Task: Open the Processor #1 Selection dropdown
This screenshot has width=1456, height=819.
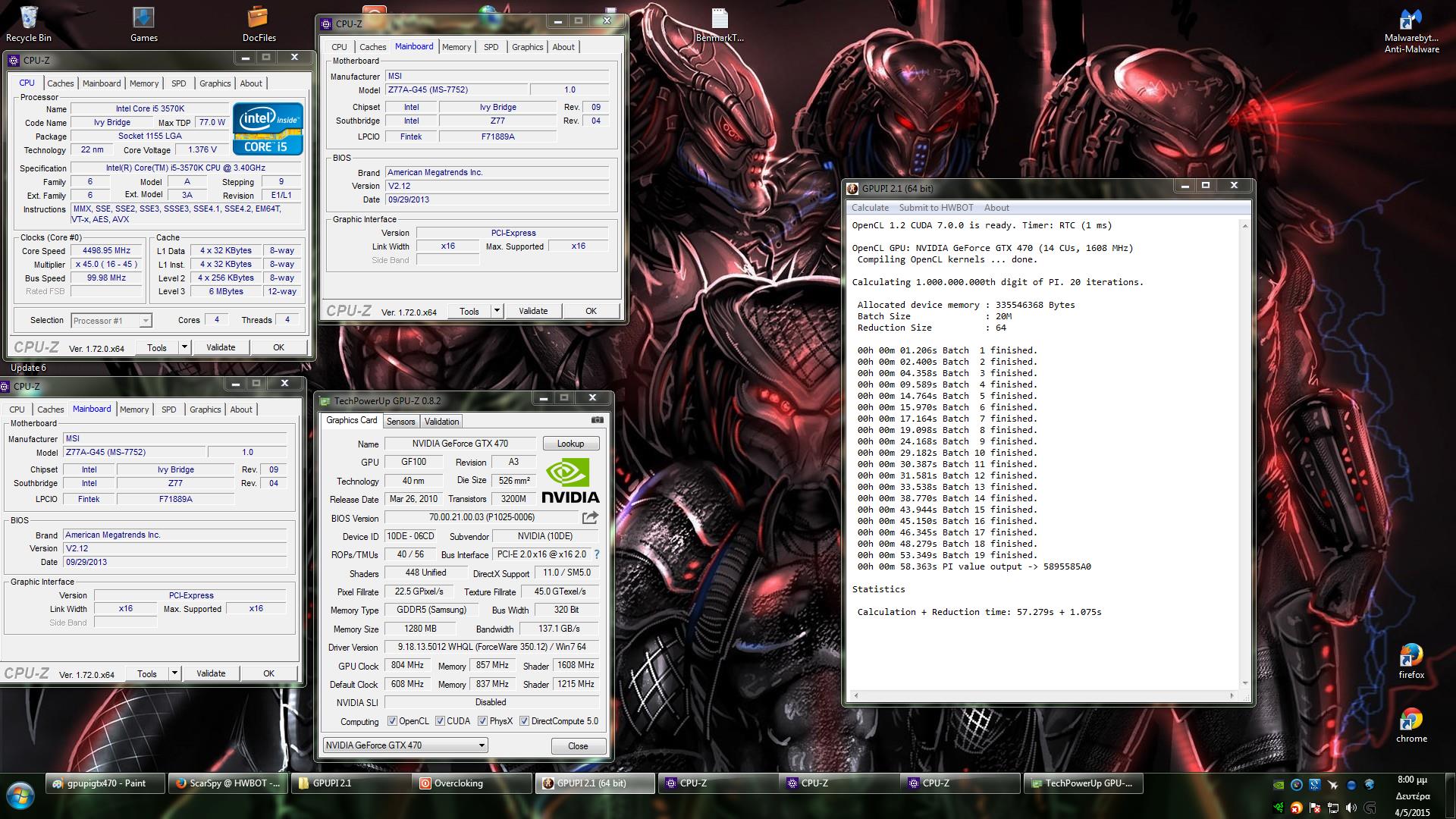Action: pyautogui.click(x=111, y=321)
